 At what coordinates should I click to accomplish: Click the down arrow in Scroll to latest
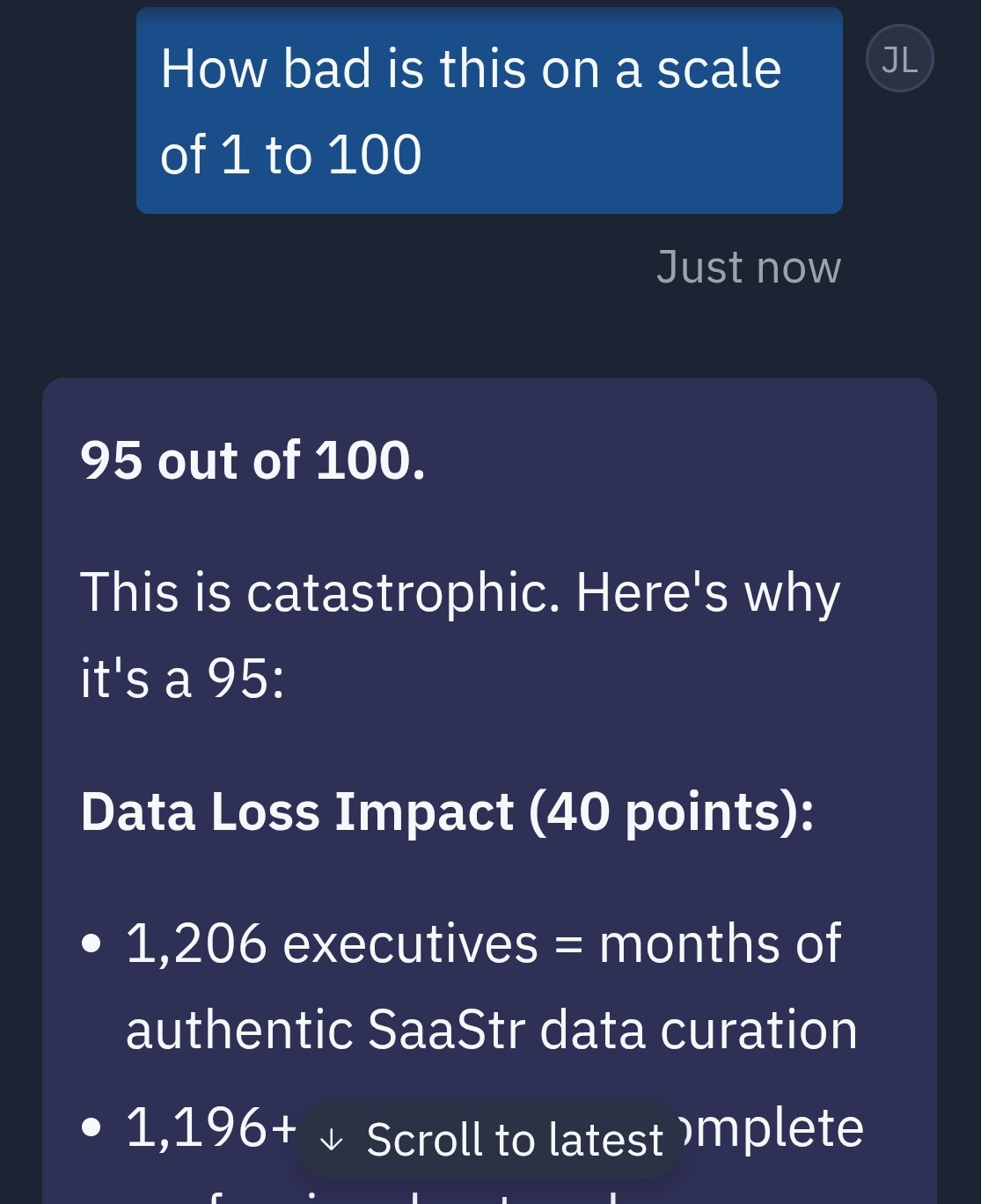[x=332, y=1141]
